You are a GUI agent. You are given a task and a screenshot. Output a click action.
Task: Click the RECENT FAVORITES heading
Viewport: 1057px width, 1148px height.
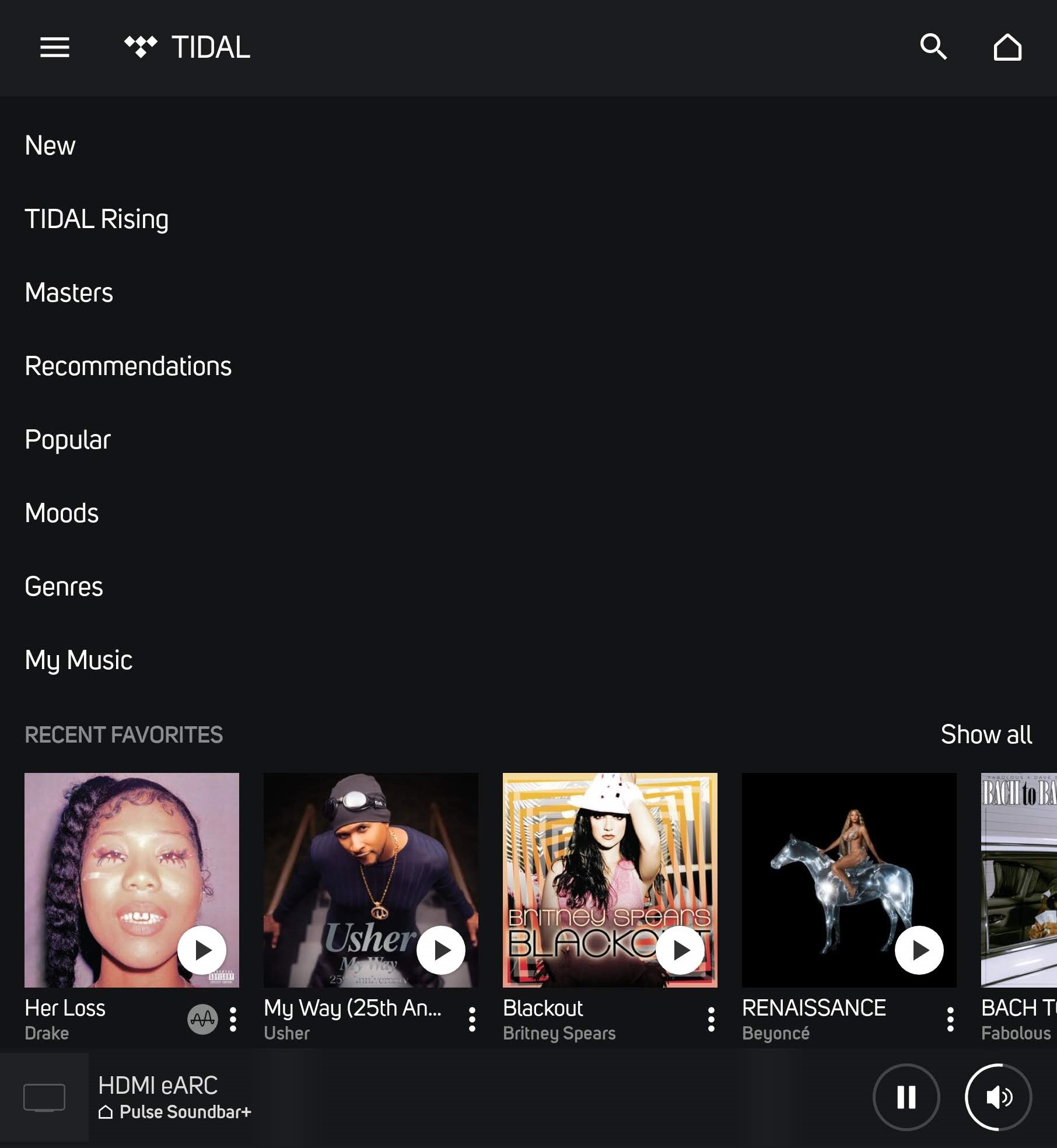(x=124, y=735)
